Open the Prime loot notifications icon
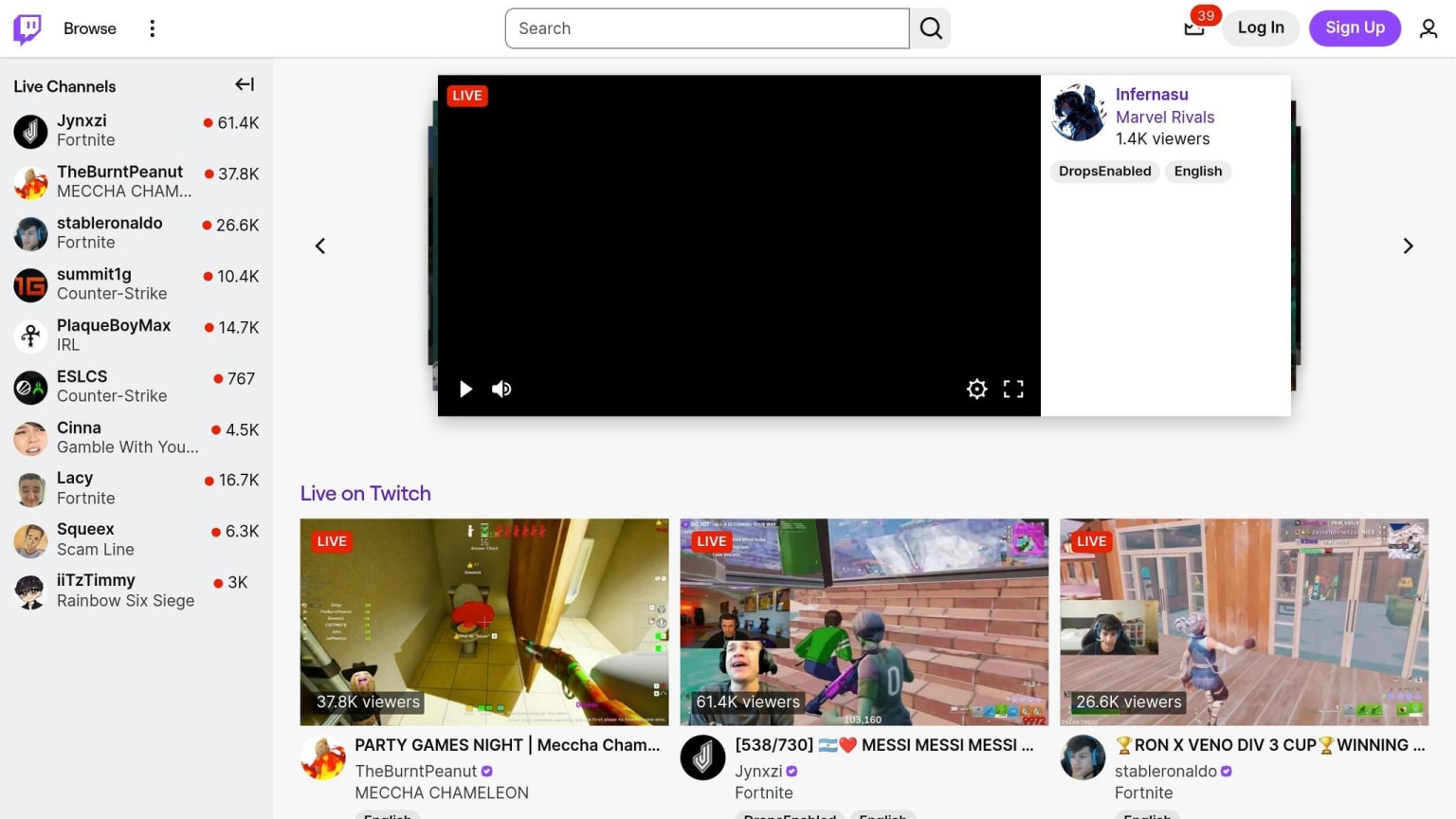1456x819 pixels. (x=1194, y=28)
